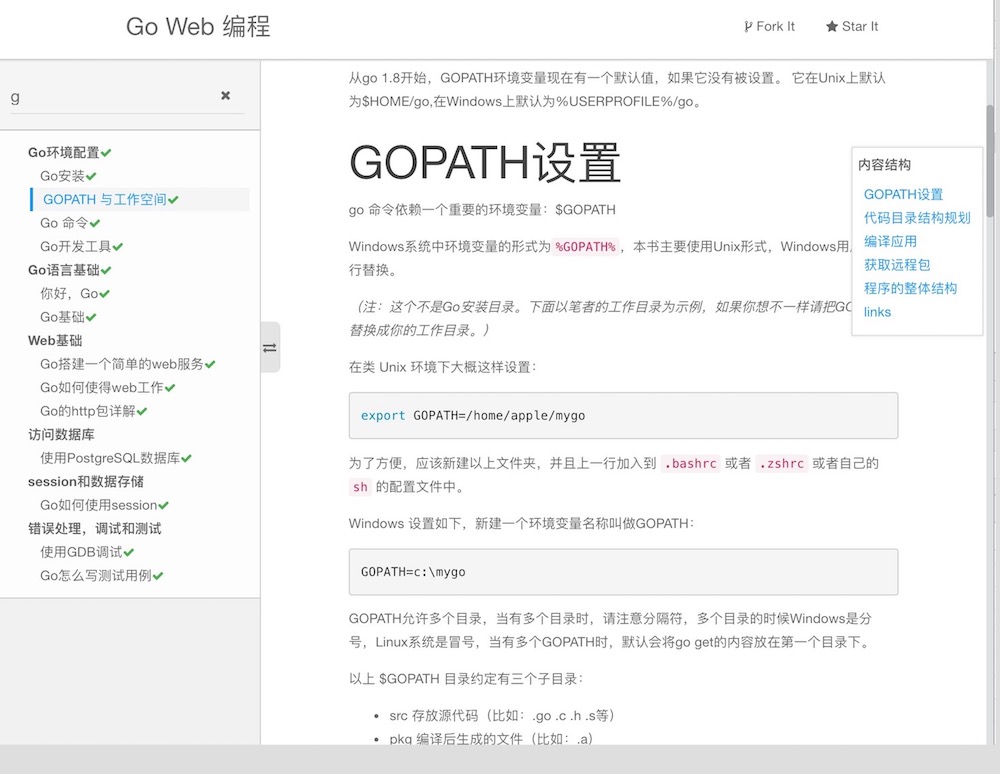Jump to GOPATH设置 in 内容结构

pos(903,194)
